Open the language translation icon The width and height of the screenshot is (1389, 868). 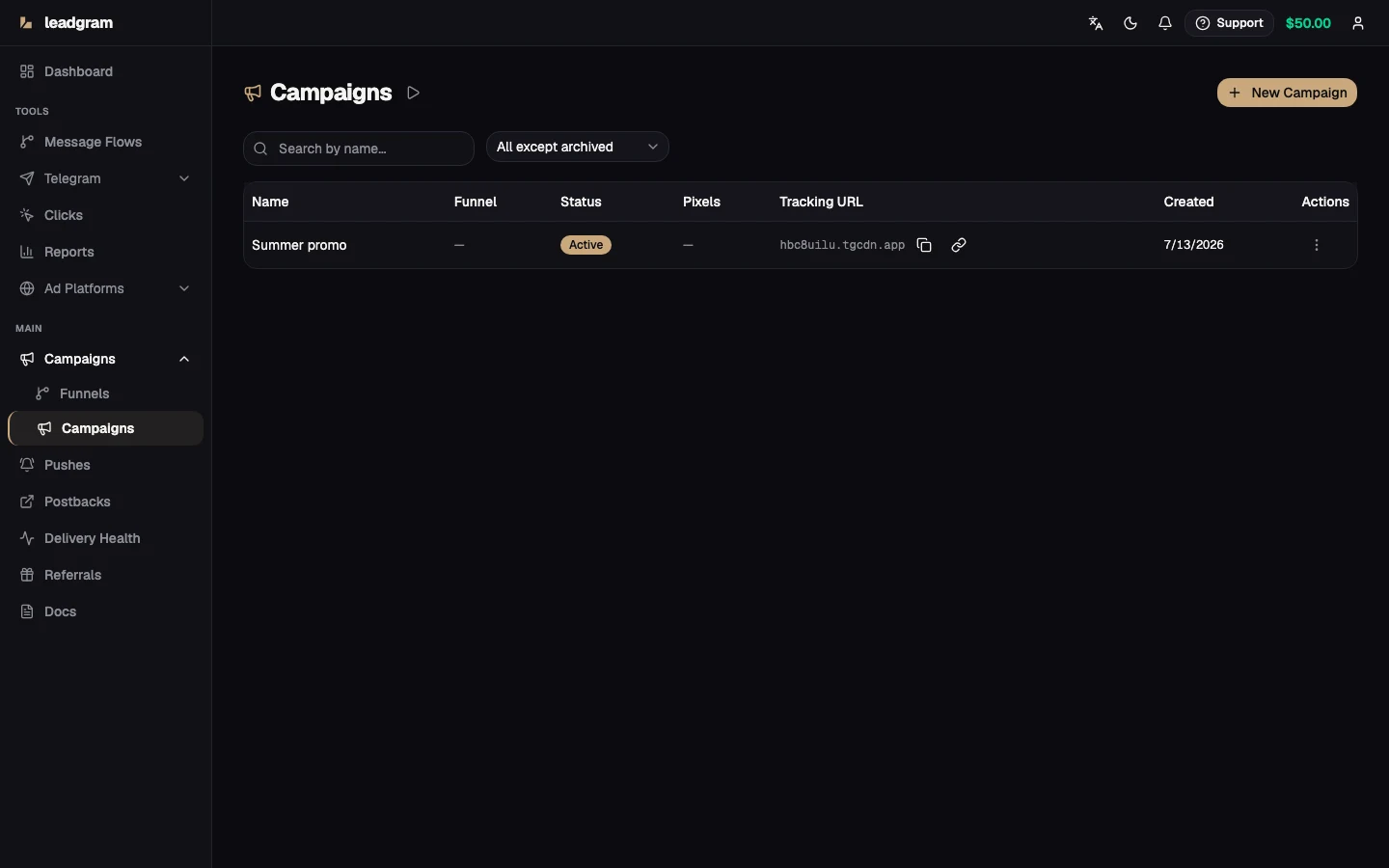tap(1096, 23)
